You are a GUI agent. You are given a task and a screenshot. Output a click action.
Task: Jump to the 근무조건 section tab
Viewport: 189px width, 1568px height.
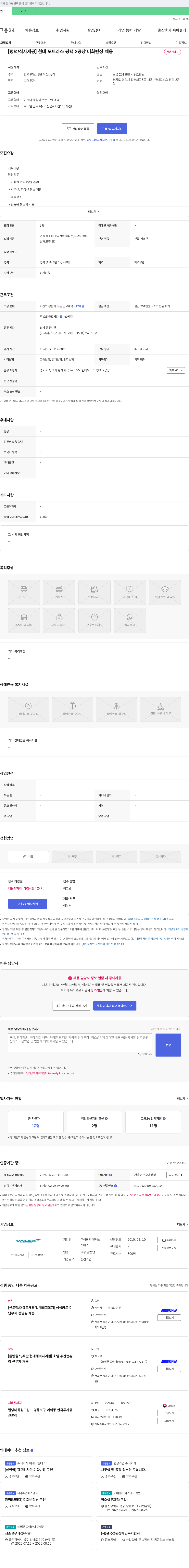click(x=41, y=43)
